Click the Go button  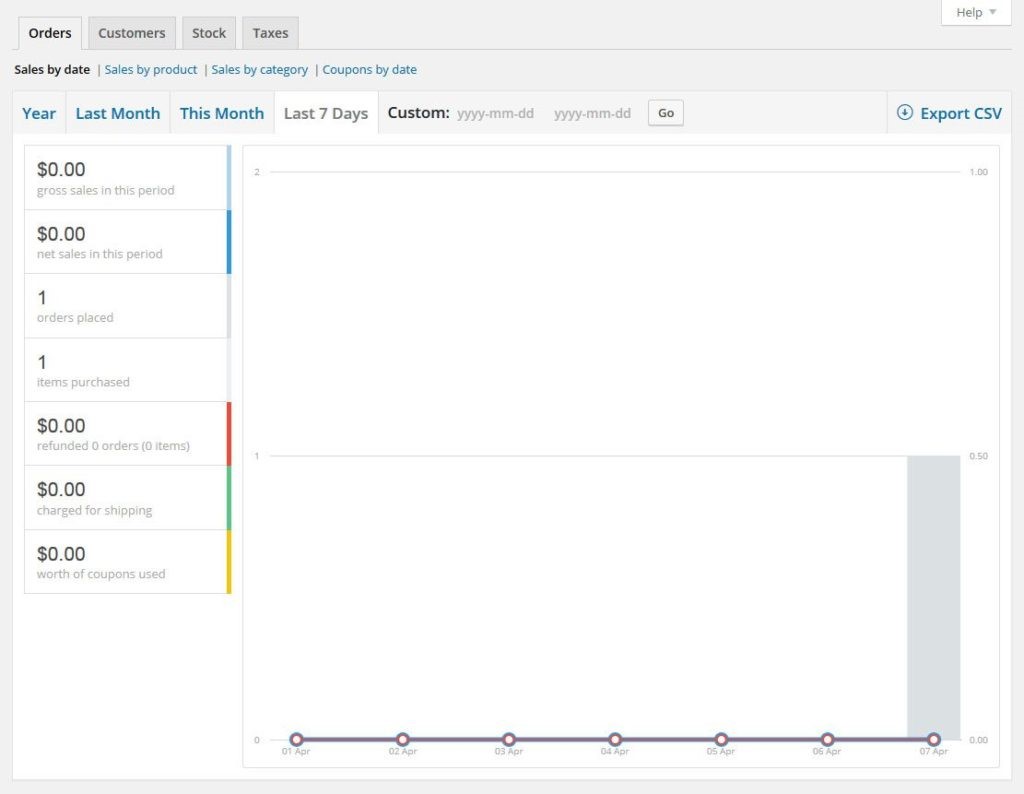click(x=666, y=113)
